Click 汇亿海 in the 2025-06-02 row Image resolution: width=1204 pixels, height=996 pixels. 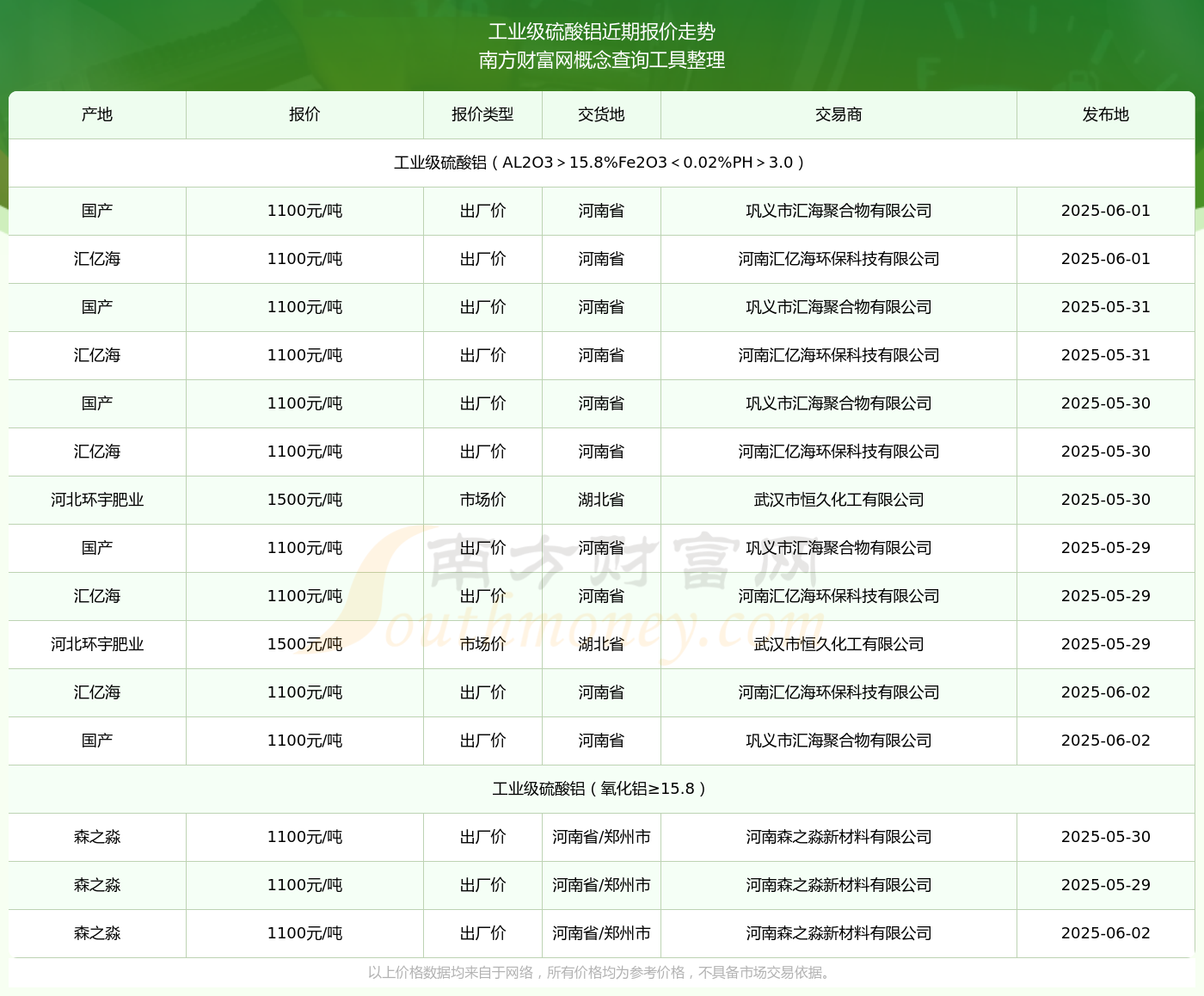click(97, 692)
